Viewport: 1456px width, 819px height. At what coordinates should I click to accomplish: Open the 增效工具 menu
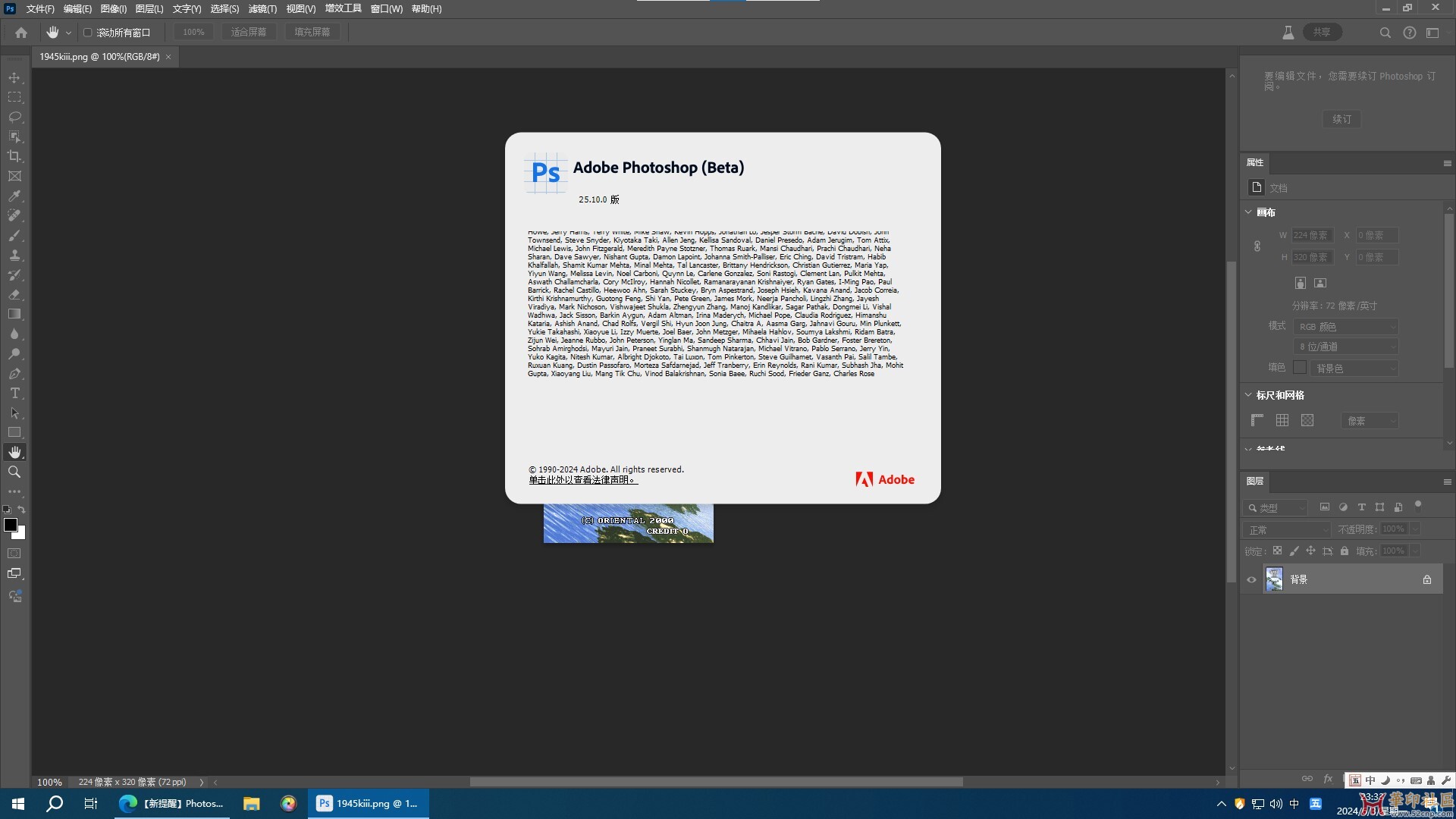pyautogui.click(x=343, y=9)
